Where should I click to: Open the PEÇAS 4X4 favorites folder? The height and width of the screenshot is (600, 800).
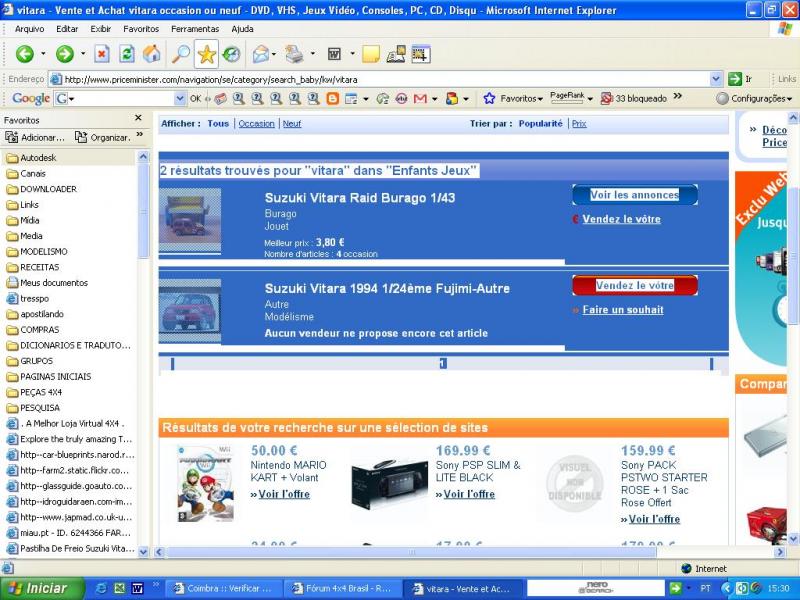[x=41, y=392]
